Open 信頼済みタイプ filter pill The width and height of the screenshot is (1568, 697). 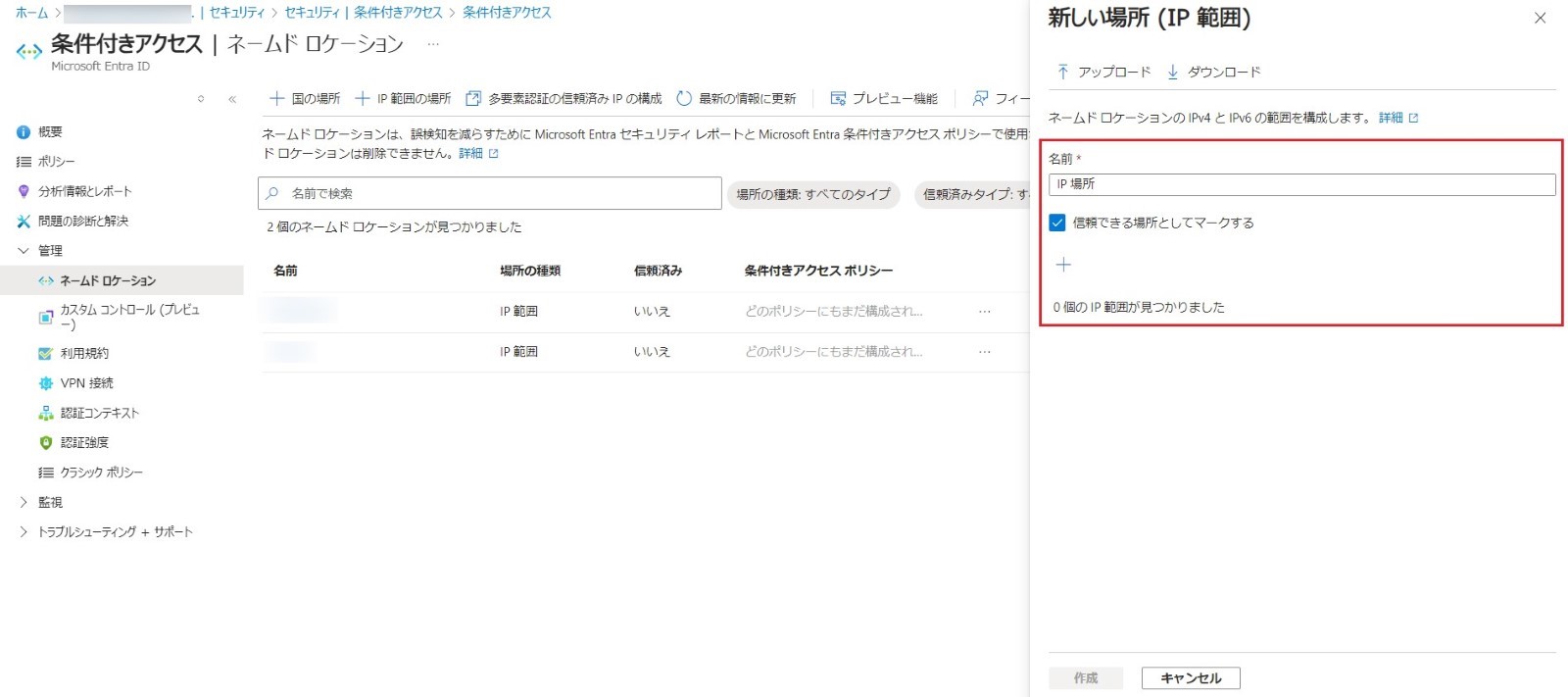972,194
